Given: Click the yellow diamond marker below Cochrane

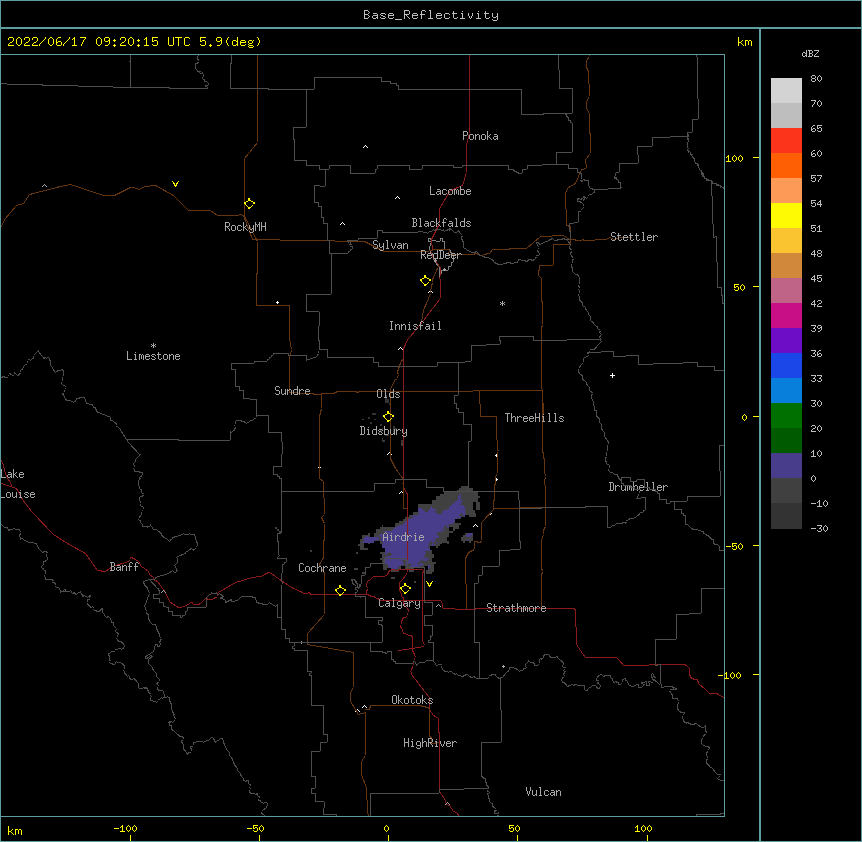Looking at the screenshot, I should click(x=340, y=591).
